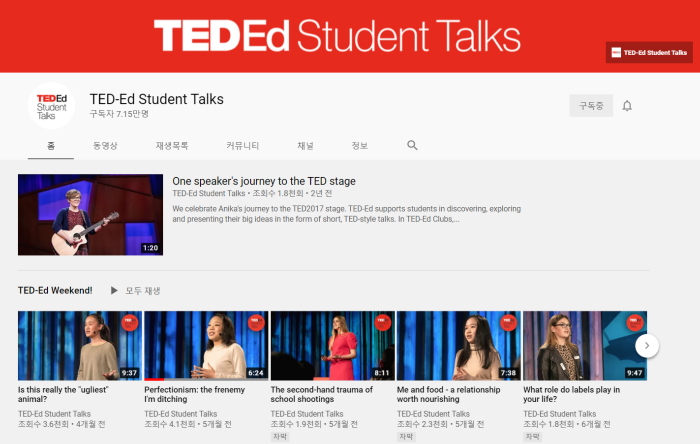Click channel name under 'Me and food' video

pos(433,414)
